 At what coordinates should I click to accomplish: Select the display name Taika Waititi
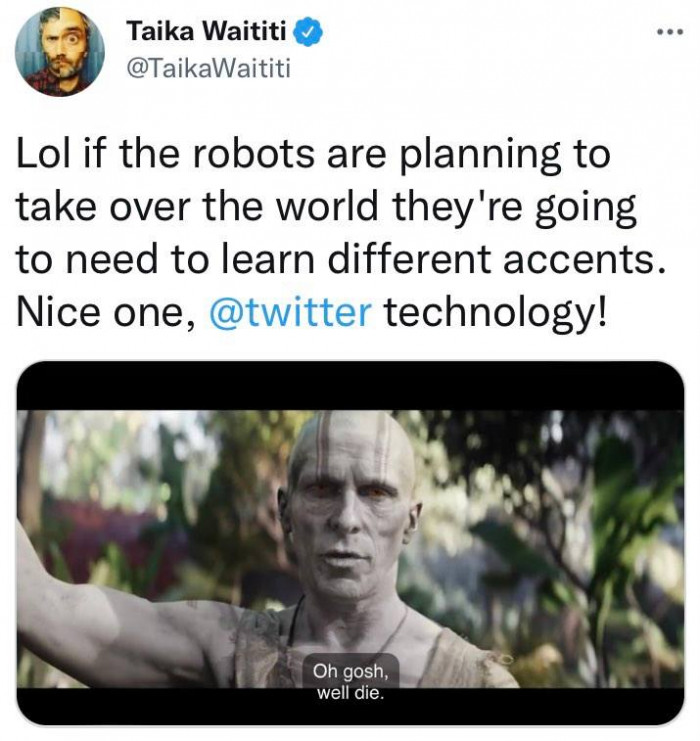(x=206, y=31)
